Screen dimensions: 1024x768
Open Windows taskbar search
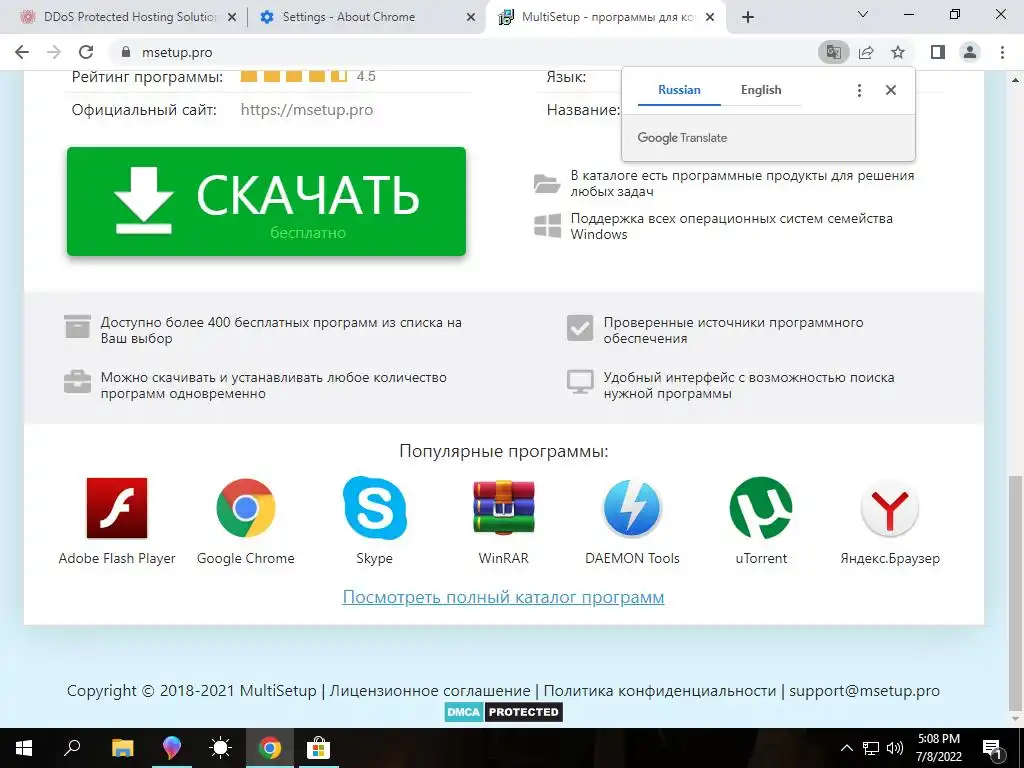pyautogui.click(x=72, y=748)
